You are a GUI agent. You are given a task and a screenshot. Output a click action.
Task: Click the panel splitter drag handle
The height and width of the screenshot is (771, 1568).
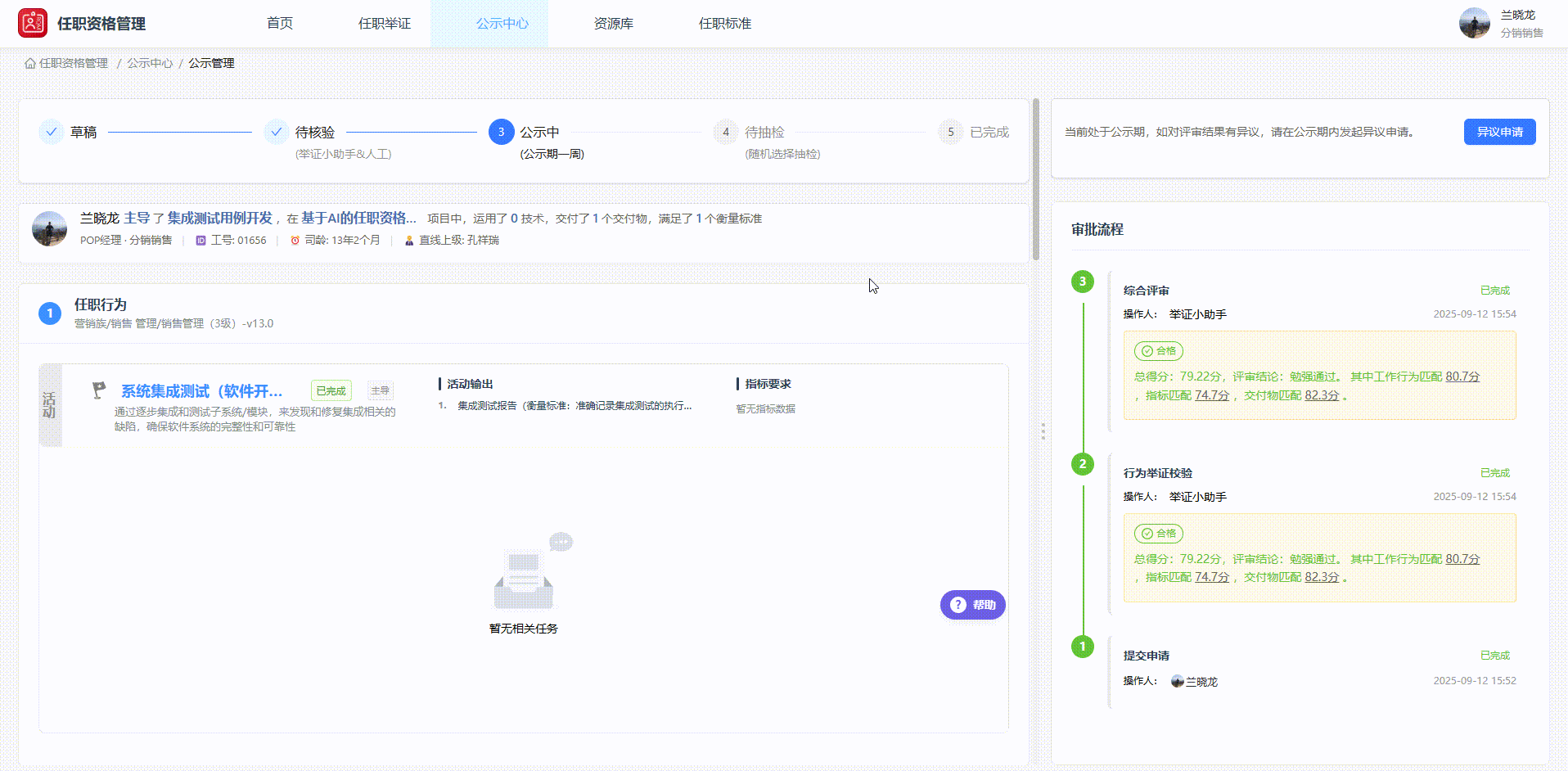coord(1043,431)
